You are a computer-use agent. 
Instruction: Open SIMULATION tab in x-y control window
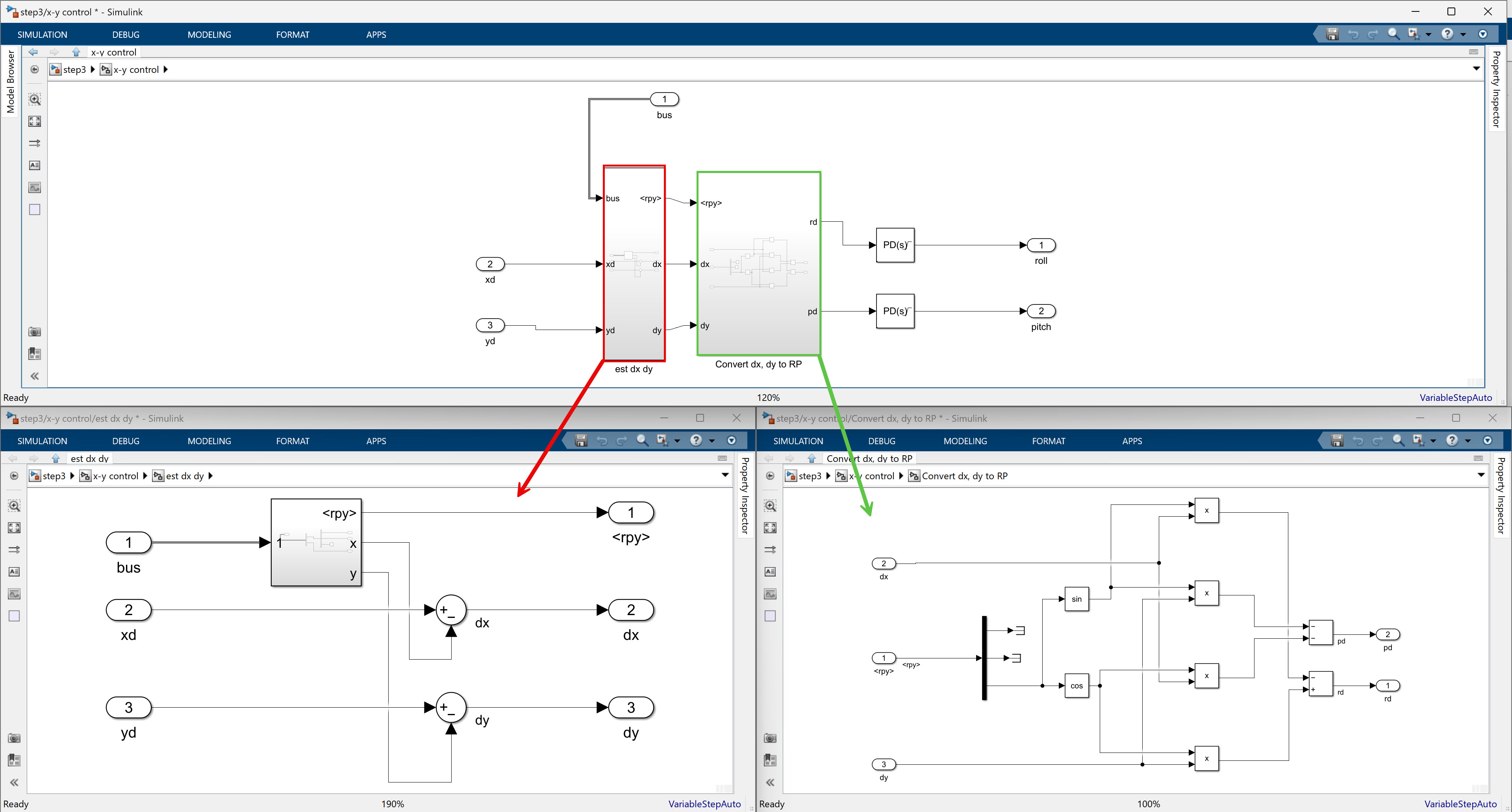click(x=42, y=35)
